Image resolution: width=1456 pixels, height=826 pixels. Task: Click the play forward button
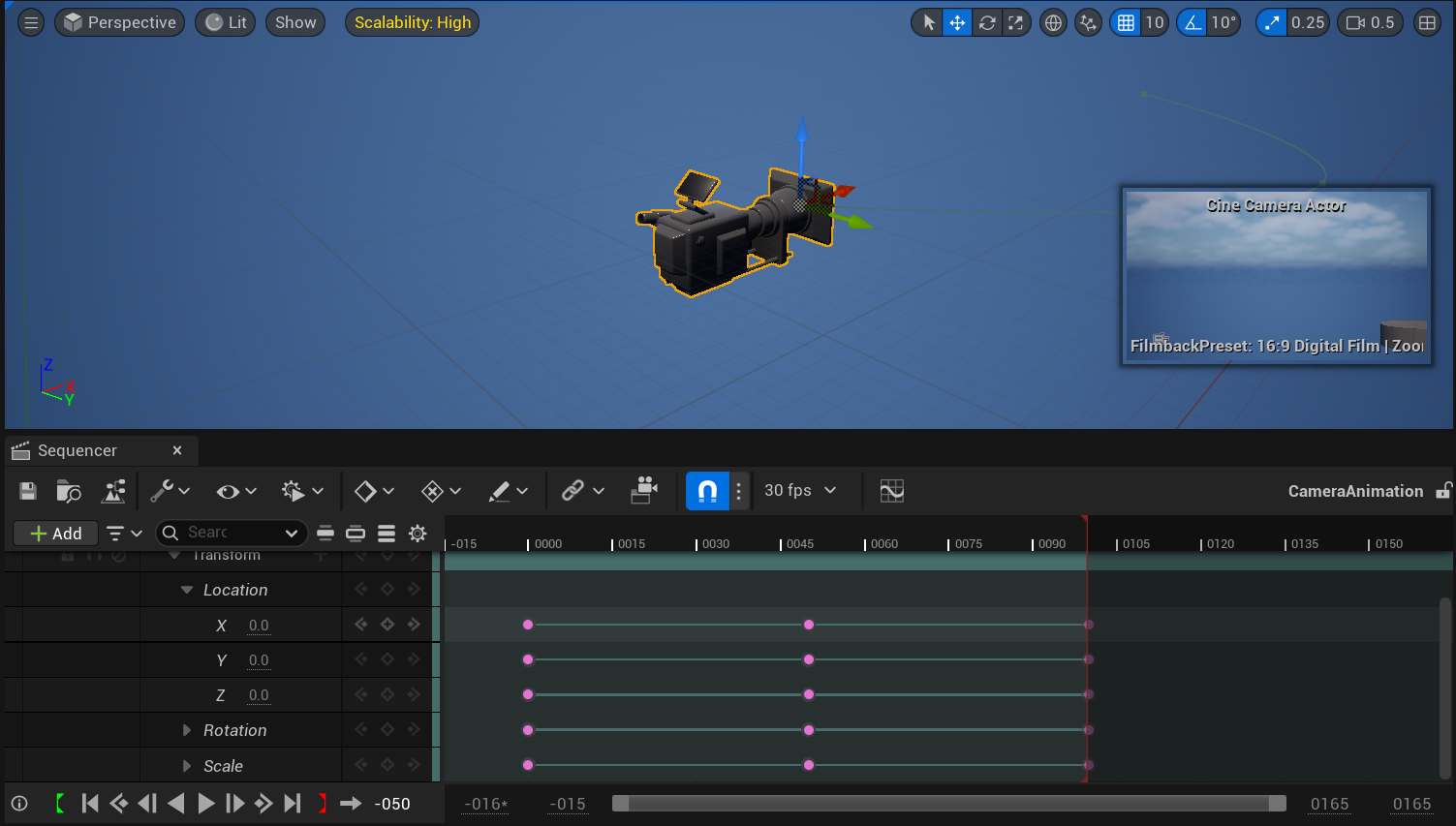click(x=205, y=803)
